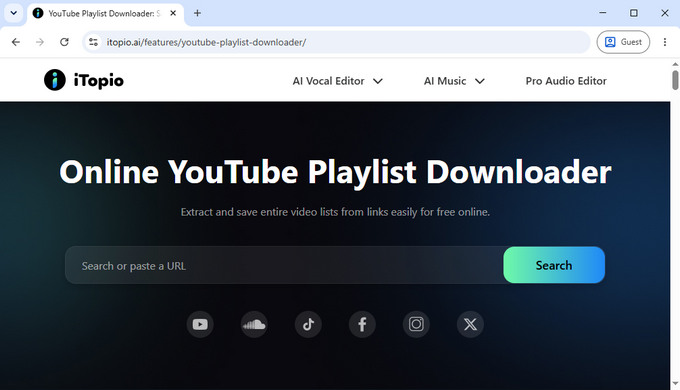This screenshot has width=680, height=390.
Task: Open the tab search dropdown arrow
Action: (14, 13)
